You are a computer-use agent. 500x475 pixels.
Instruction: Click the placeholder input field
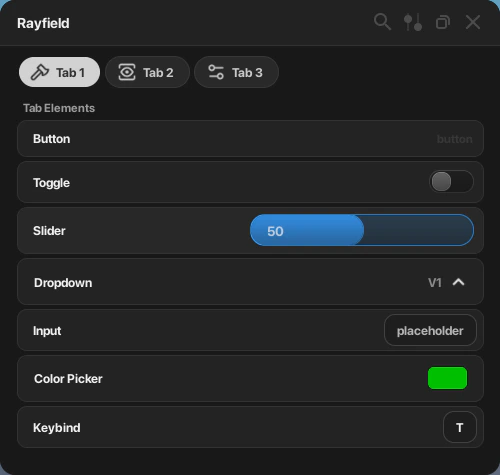(x=430, y=330)
